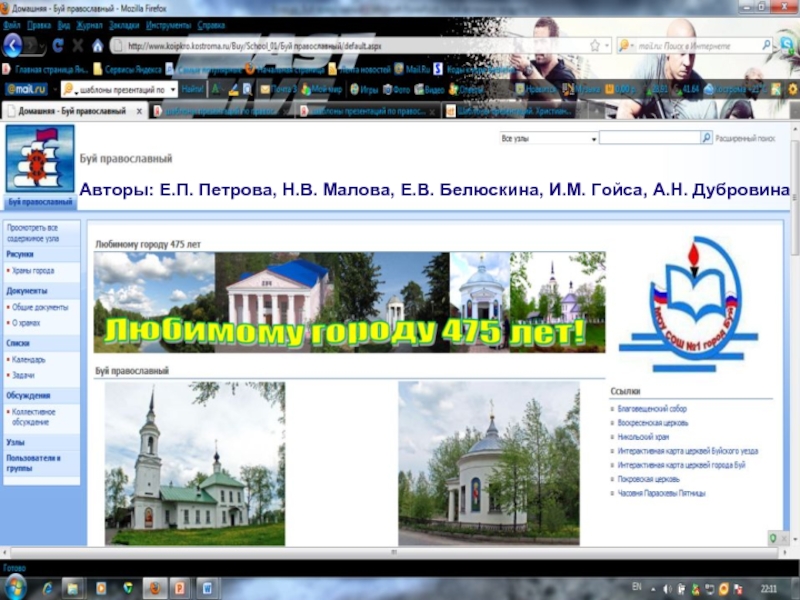Open the 'Благовещенский собор' link

point(651,409)
